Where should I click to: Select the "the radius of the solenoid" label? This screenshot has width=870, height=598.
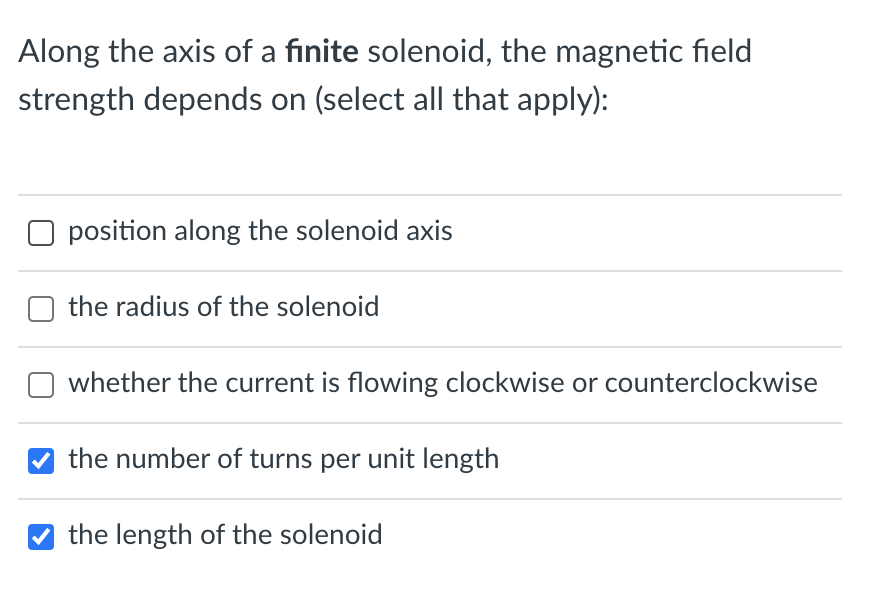point(224,307)
